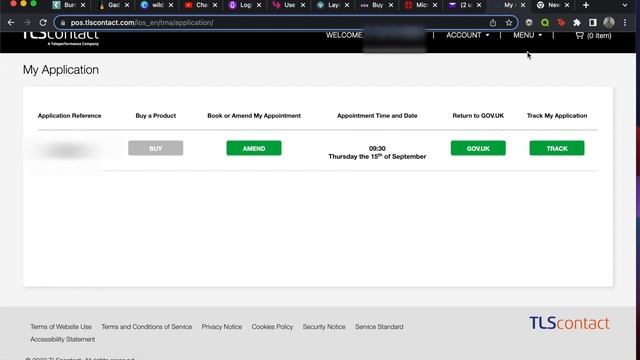Image resolution: width=640 pixels, height=360 pixels.
Task: Click the browser forward arrow
Action: click(27, 22)
